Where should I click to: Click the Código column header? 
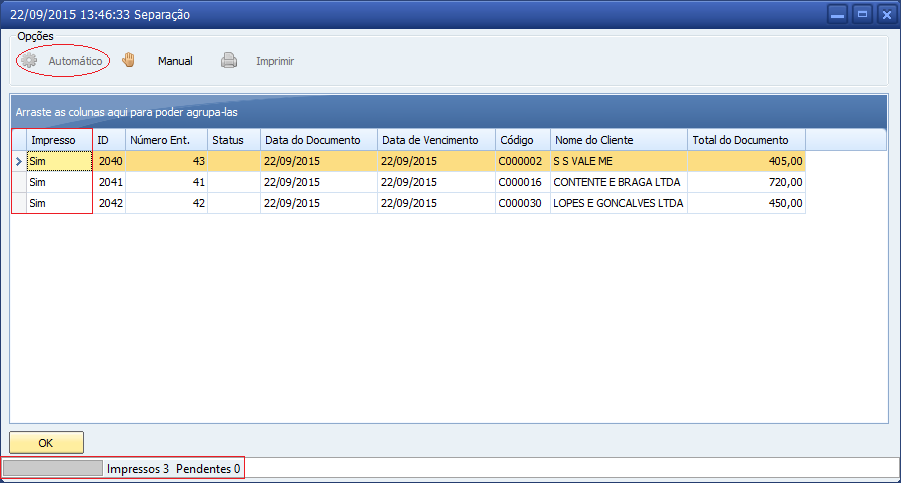[x=523, y=140]
